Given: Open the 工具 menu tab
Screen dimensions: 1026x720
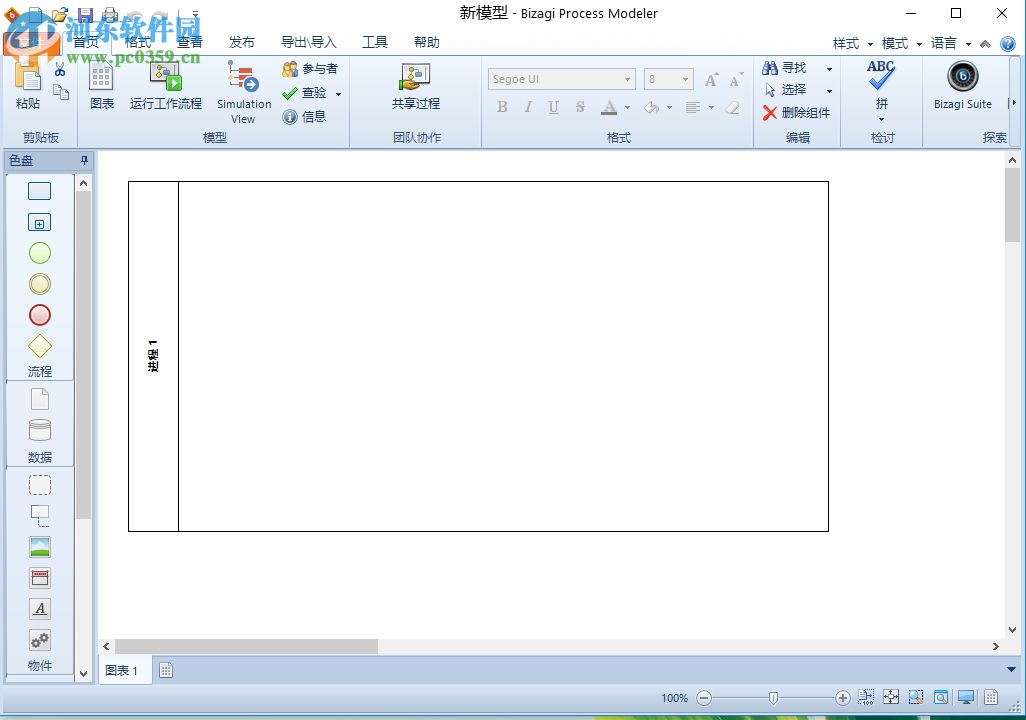Looking at the screenshot, I should click(x=375, y=42).
